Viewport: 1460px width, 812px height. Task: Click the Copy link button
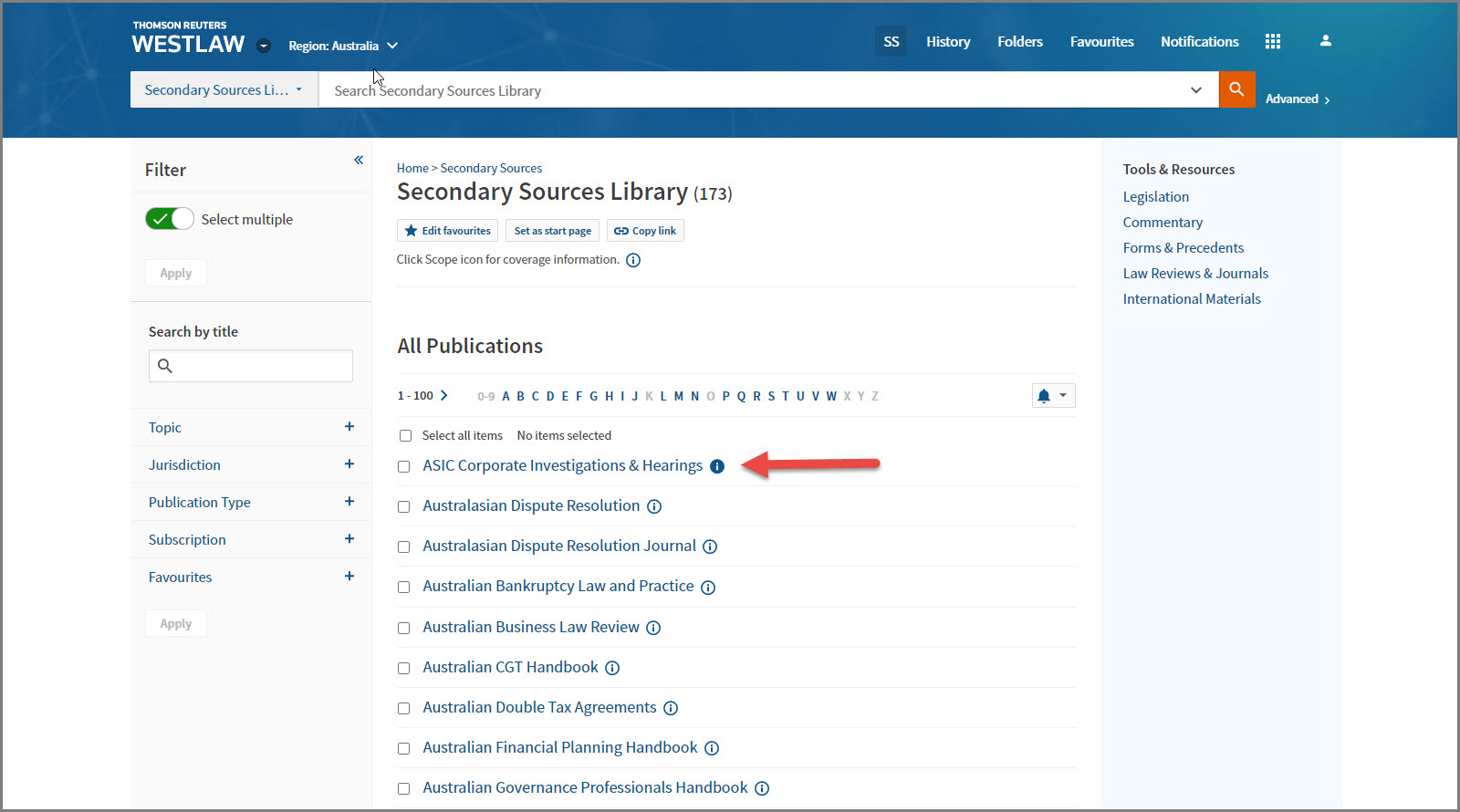click(645, 231)
